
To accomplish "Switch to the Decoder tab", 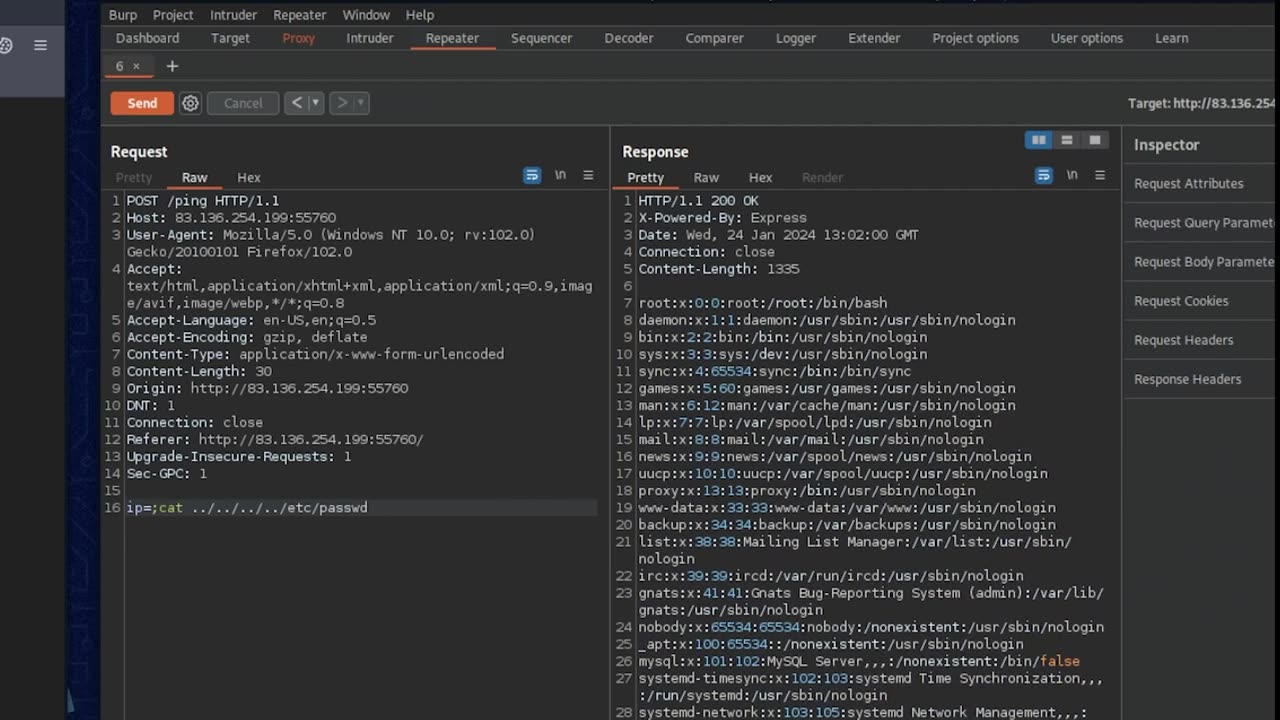I will pyautogui.click(x=629, y=38).
